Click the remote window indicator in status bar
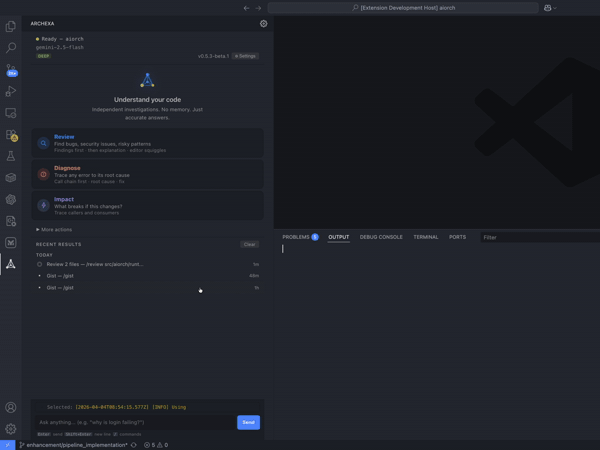Image resolution: width=600 pixels, height=450 pixels. coord(8,445)
